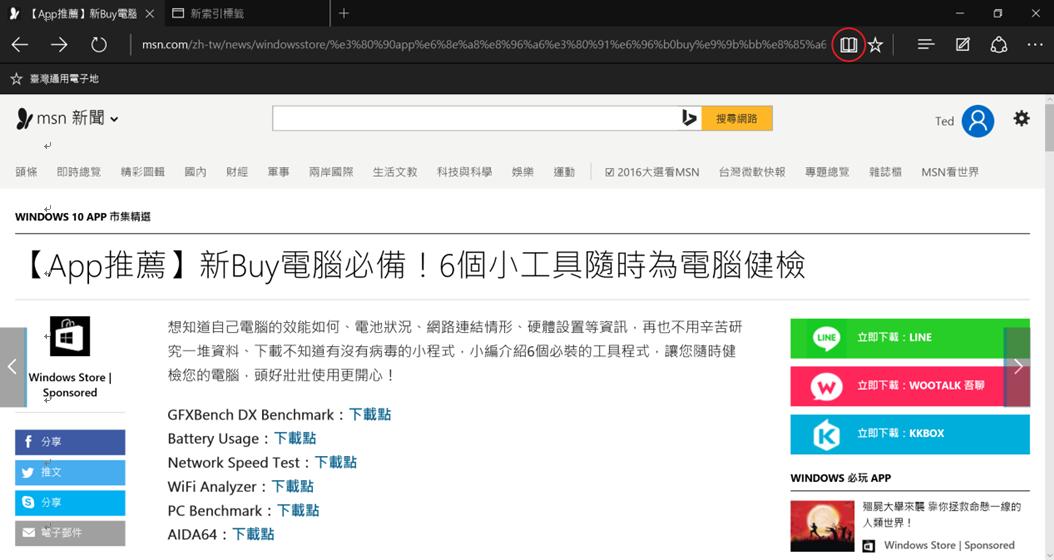The width and height of the screenshot is (1054, 560).
Task: Open the 科技與科學 category
Action: click(x=464, y=172)
